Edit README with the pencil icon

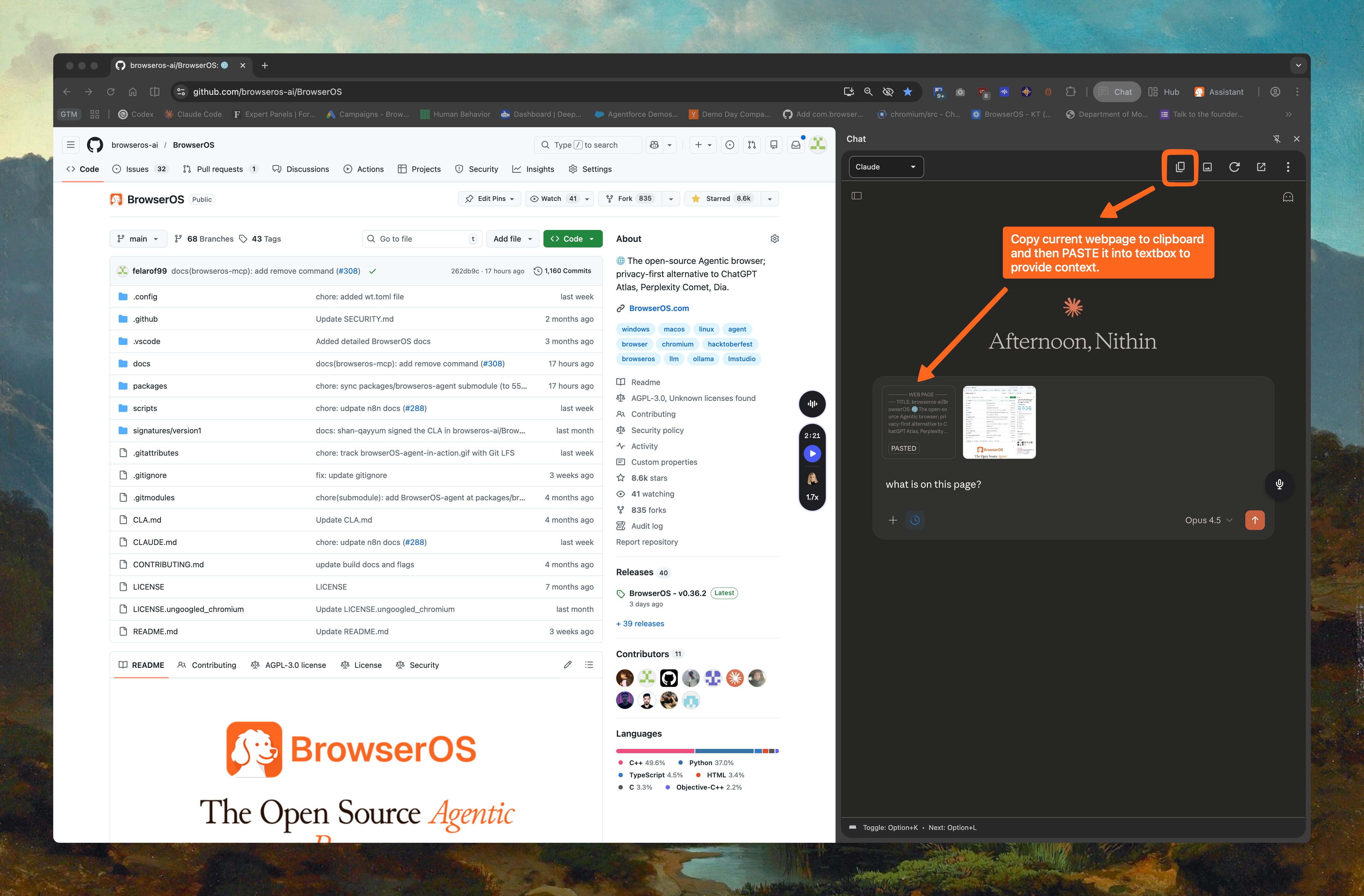567,665
